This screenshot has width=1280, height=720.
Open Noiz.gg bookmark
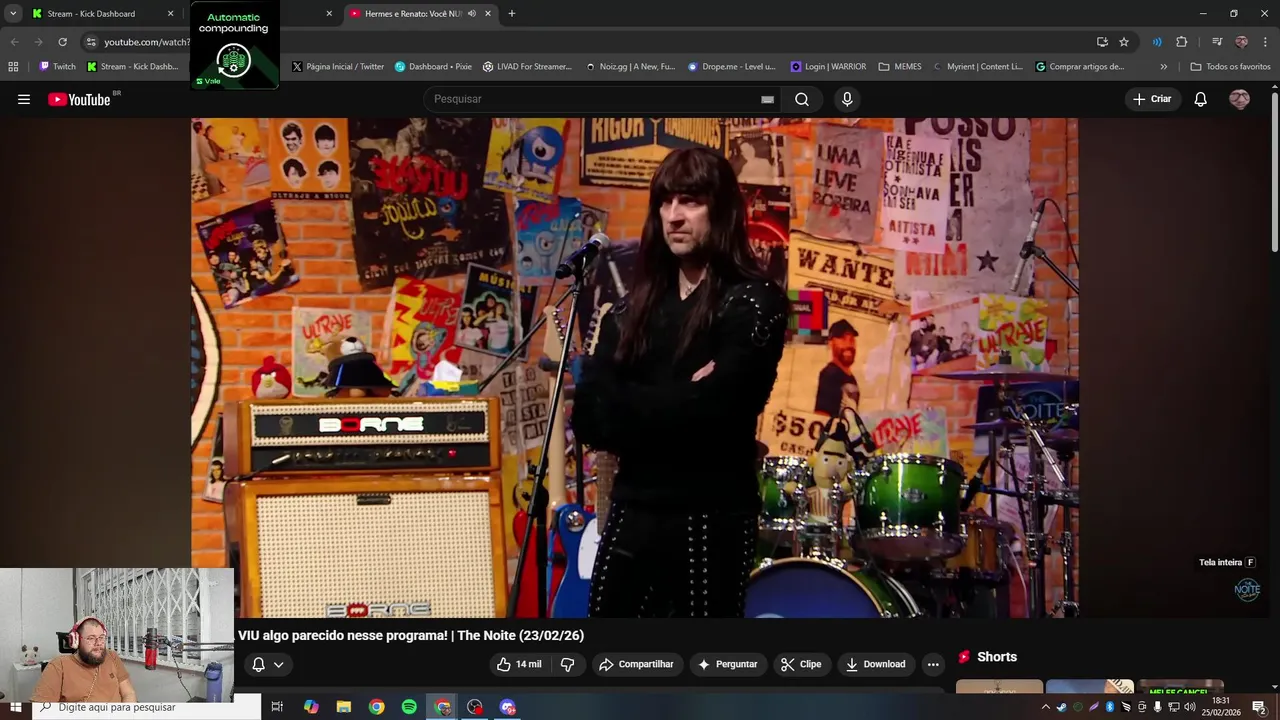(631, 67)
